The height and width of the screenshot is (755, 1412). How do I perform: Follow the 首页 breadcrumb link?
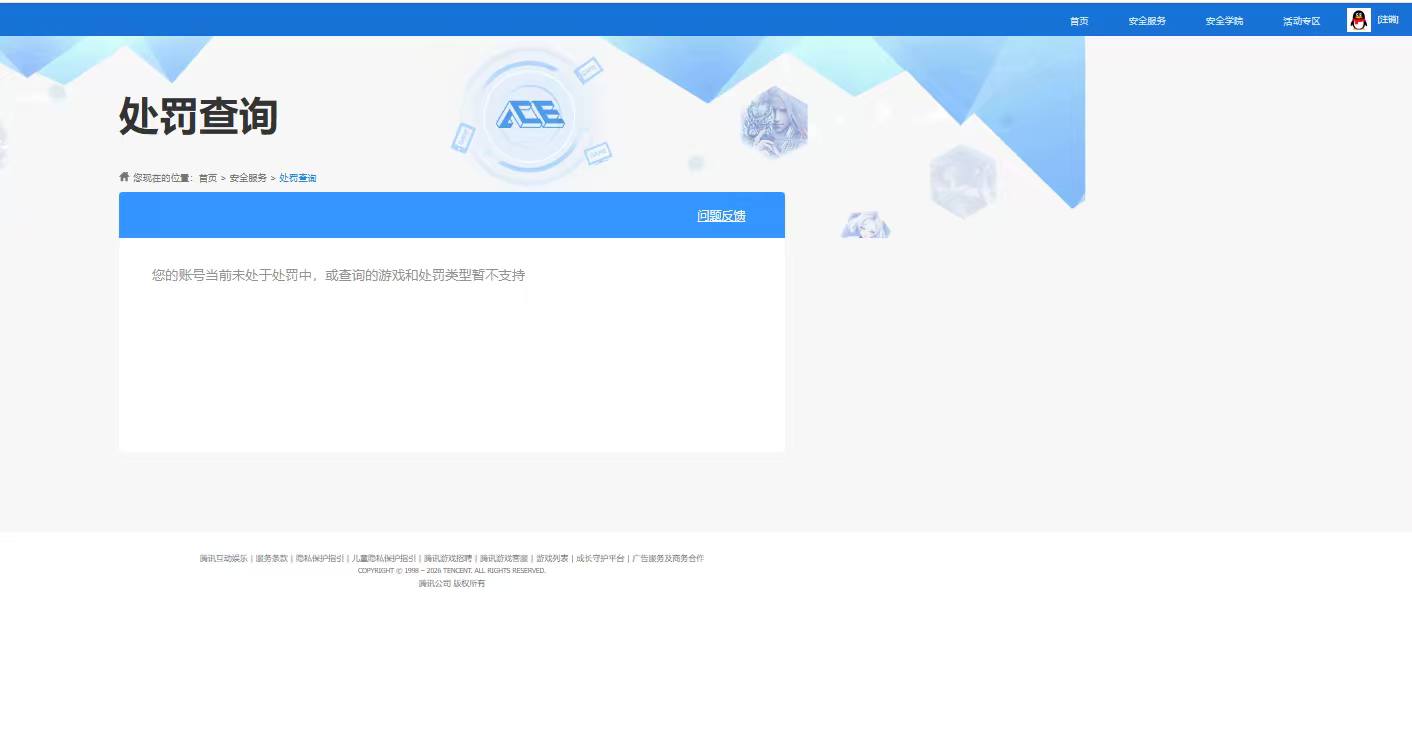click(208, 178)
